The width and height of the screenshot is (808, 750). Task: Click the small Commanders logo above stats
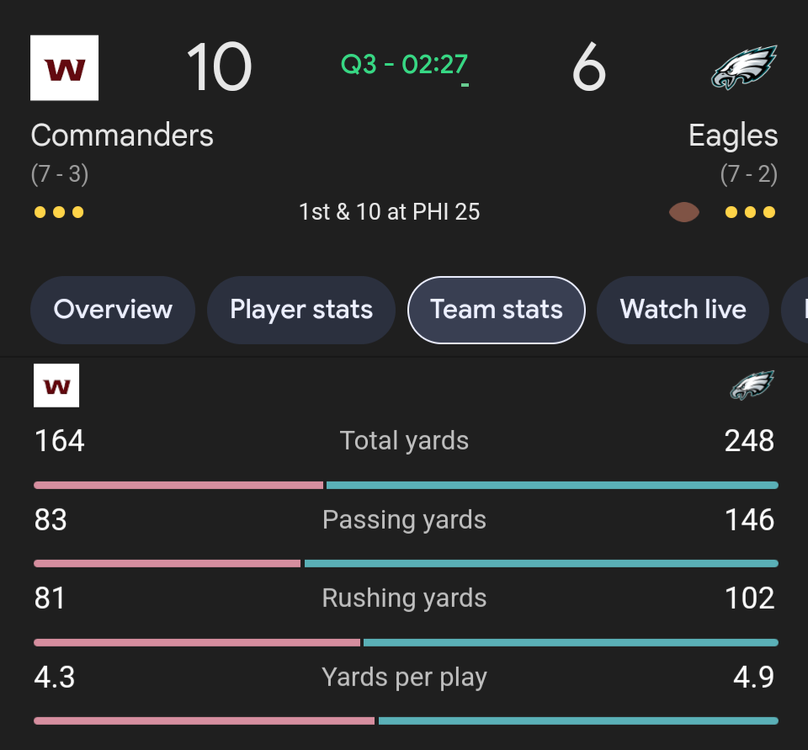[x=56, y=386]
